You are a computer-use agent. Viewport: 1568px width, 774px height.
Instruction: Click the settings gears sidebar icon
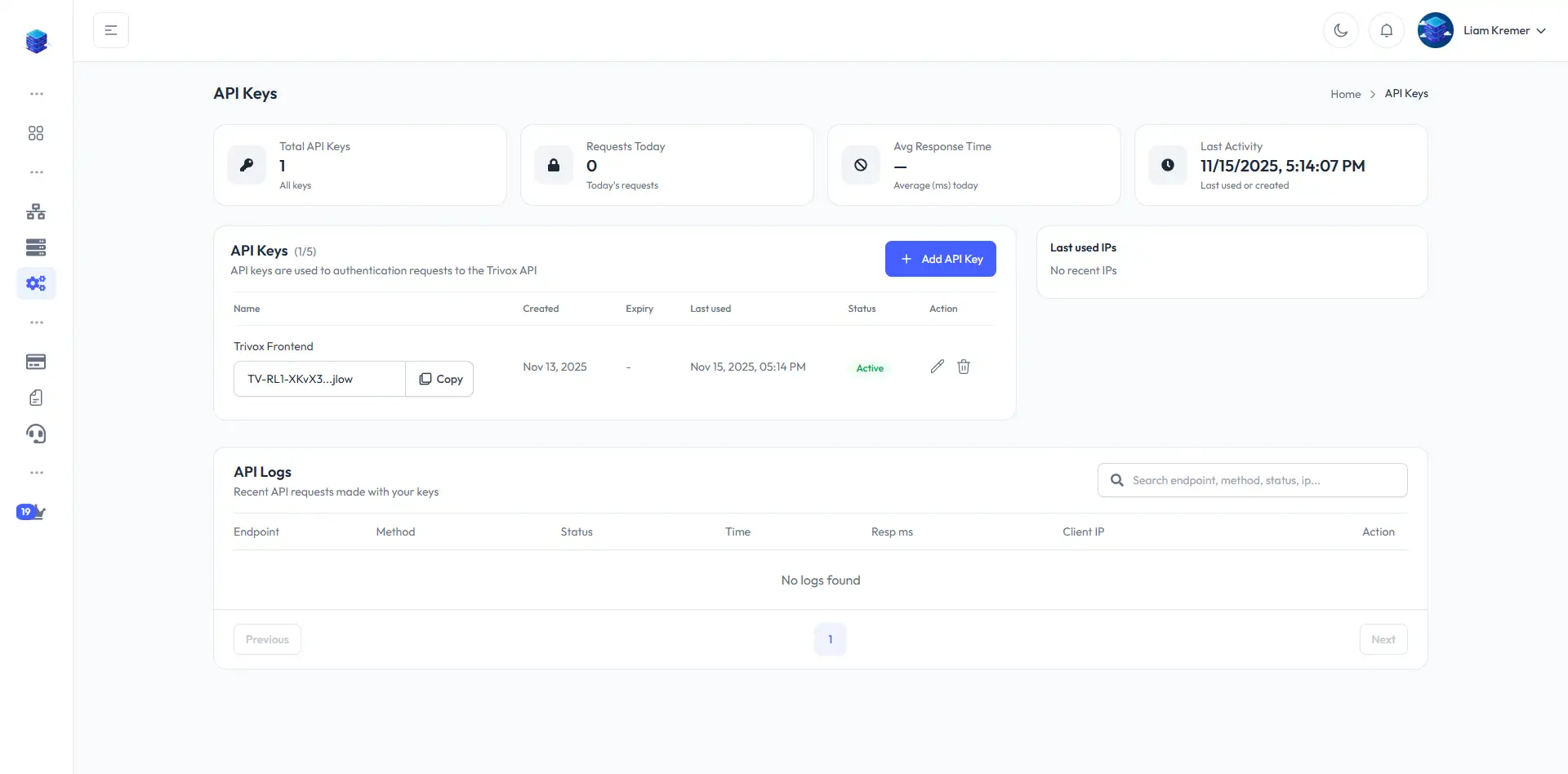pyautogui.click(x=36, y=283)
